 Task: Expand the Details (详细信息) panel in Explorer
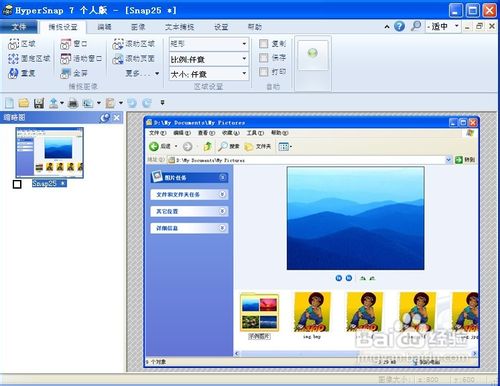pyautogui.click(x=223, y=228)
